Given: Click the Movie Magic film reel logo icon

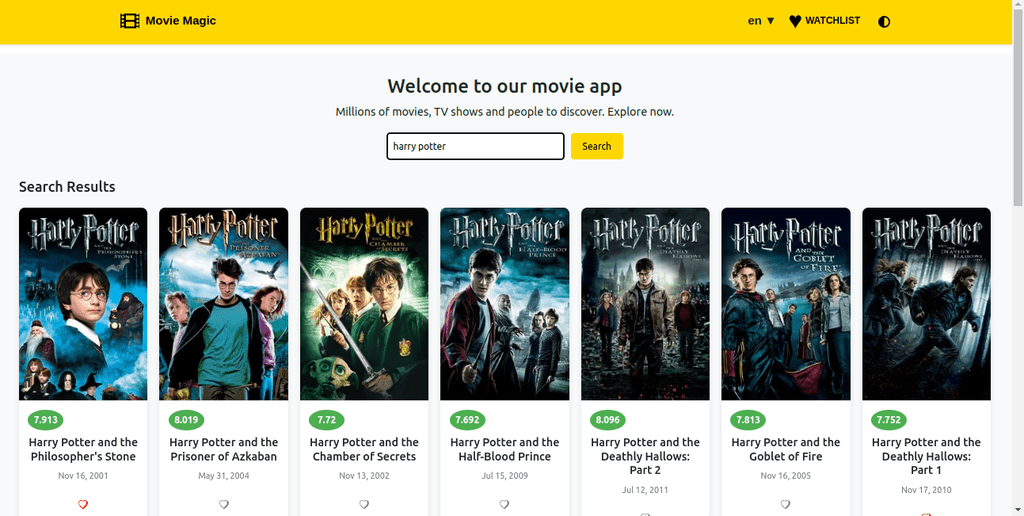Looking at the screenshot, I should [130, 21].
